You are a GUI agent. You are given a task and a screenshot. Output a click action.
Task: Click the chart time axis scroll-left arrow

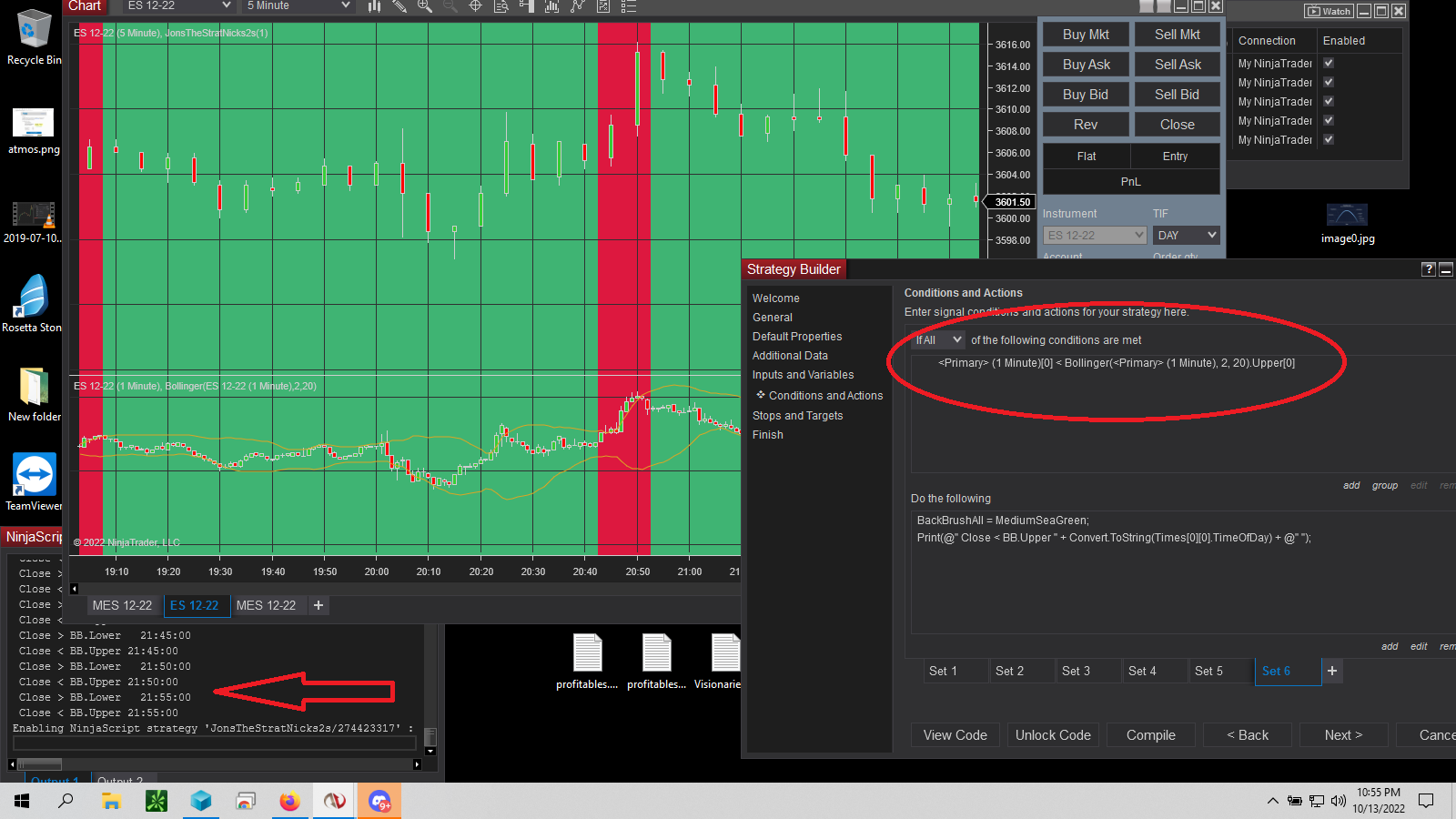pyautogui.click(x=74, y=589)
